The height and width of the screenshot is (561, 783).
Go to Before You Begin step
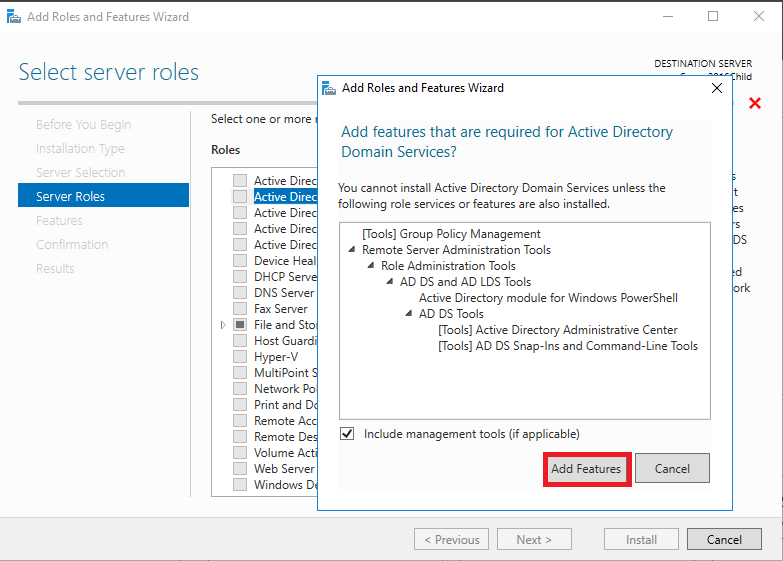click(x=83, y=124)
